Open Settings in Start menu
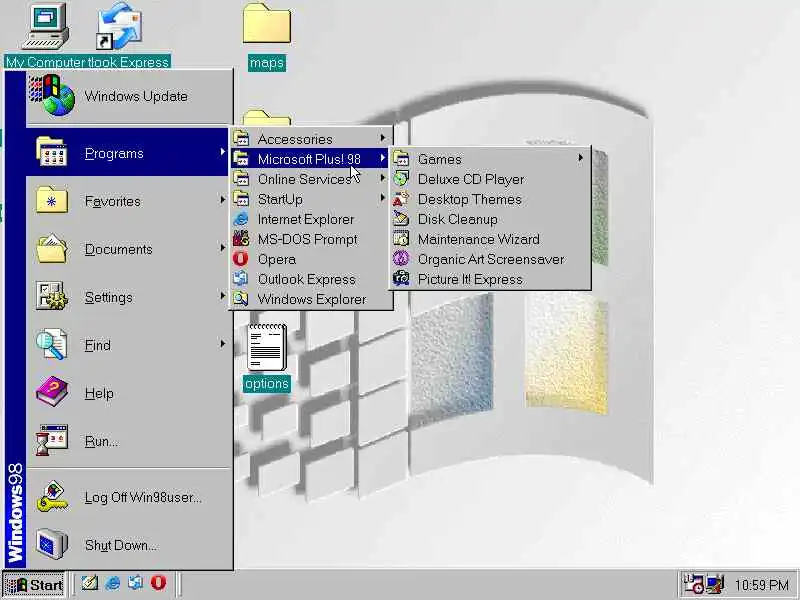This screenshot has height=600, width=800. tap(128, 297)
